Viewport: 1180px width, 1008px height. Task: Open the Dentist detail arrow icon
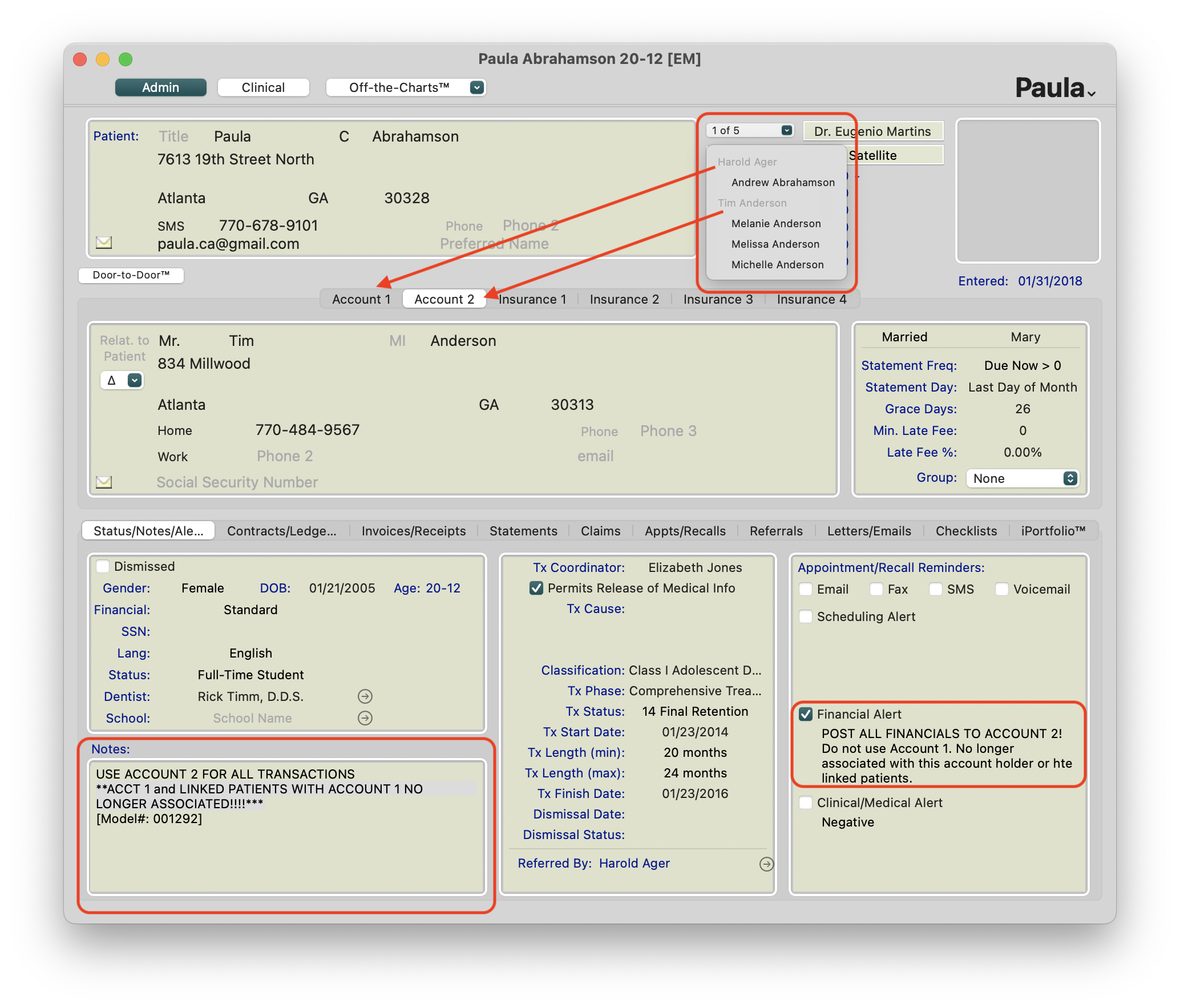pos(365,696)
